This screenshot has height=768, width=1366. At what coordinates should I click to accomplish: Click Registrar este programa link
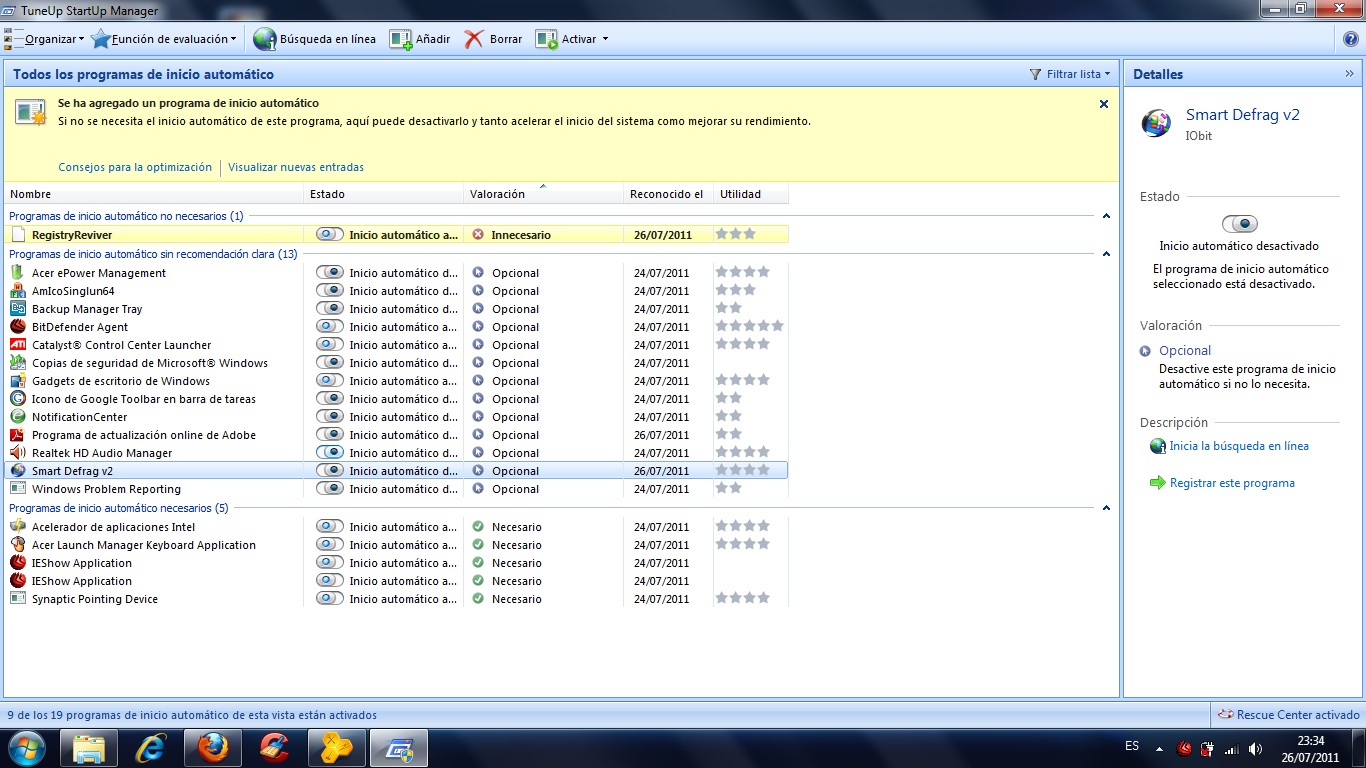(1232, 483)
